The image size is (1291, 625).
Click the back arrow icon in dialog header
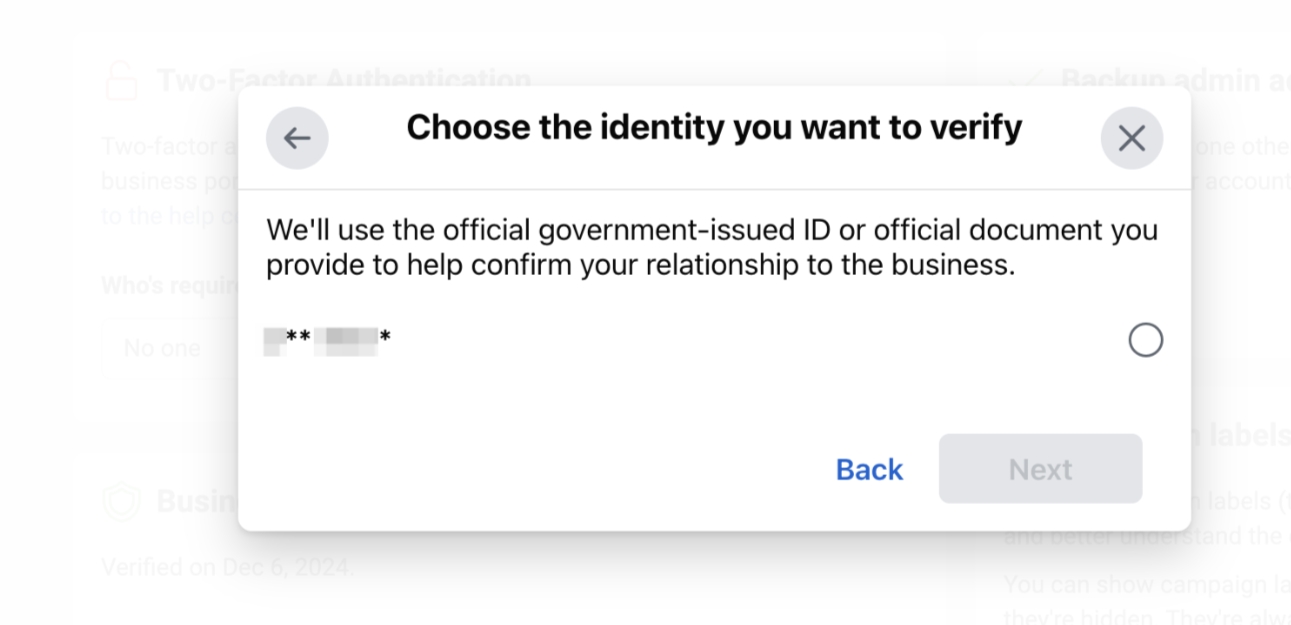(x=297, y=138)
